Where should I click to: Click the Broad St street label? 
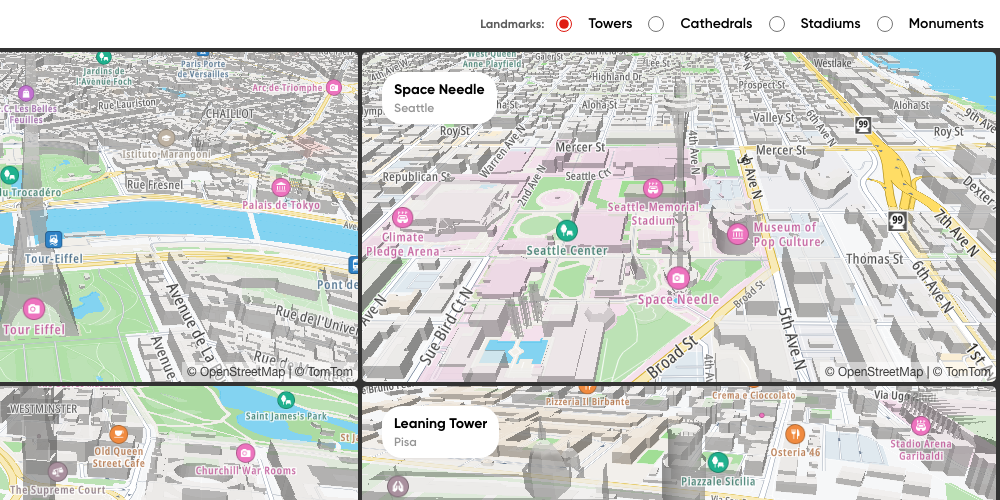tap(671, 359)
